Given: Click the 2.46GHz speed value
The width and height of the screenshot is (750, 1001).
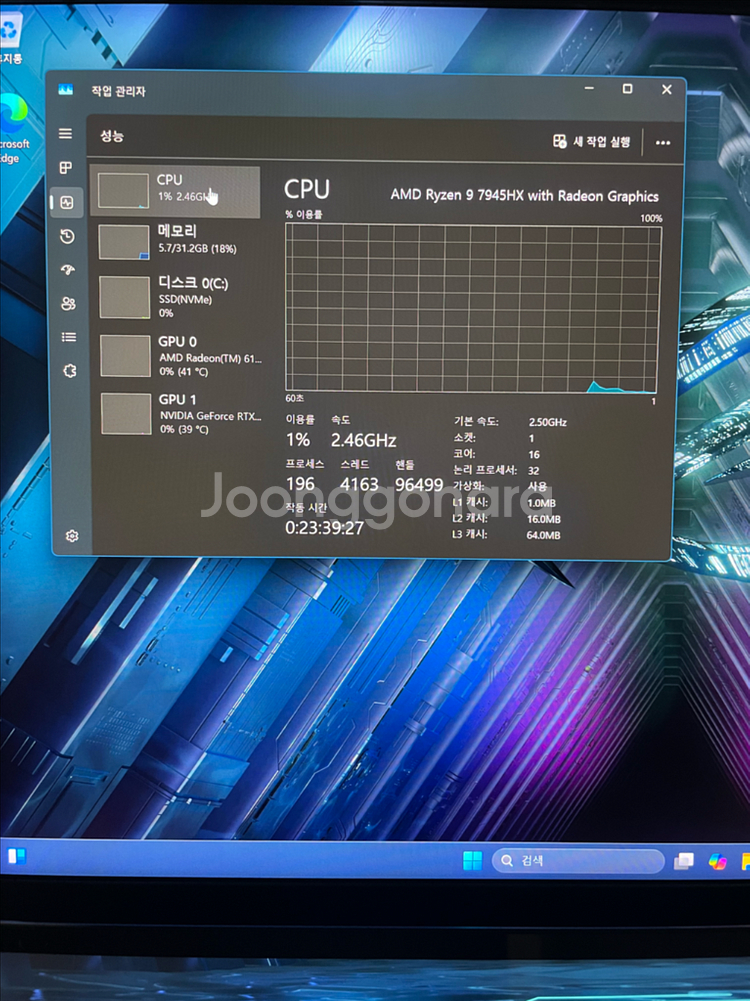Looking at the screenshot, I should coord(363,440).
